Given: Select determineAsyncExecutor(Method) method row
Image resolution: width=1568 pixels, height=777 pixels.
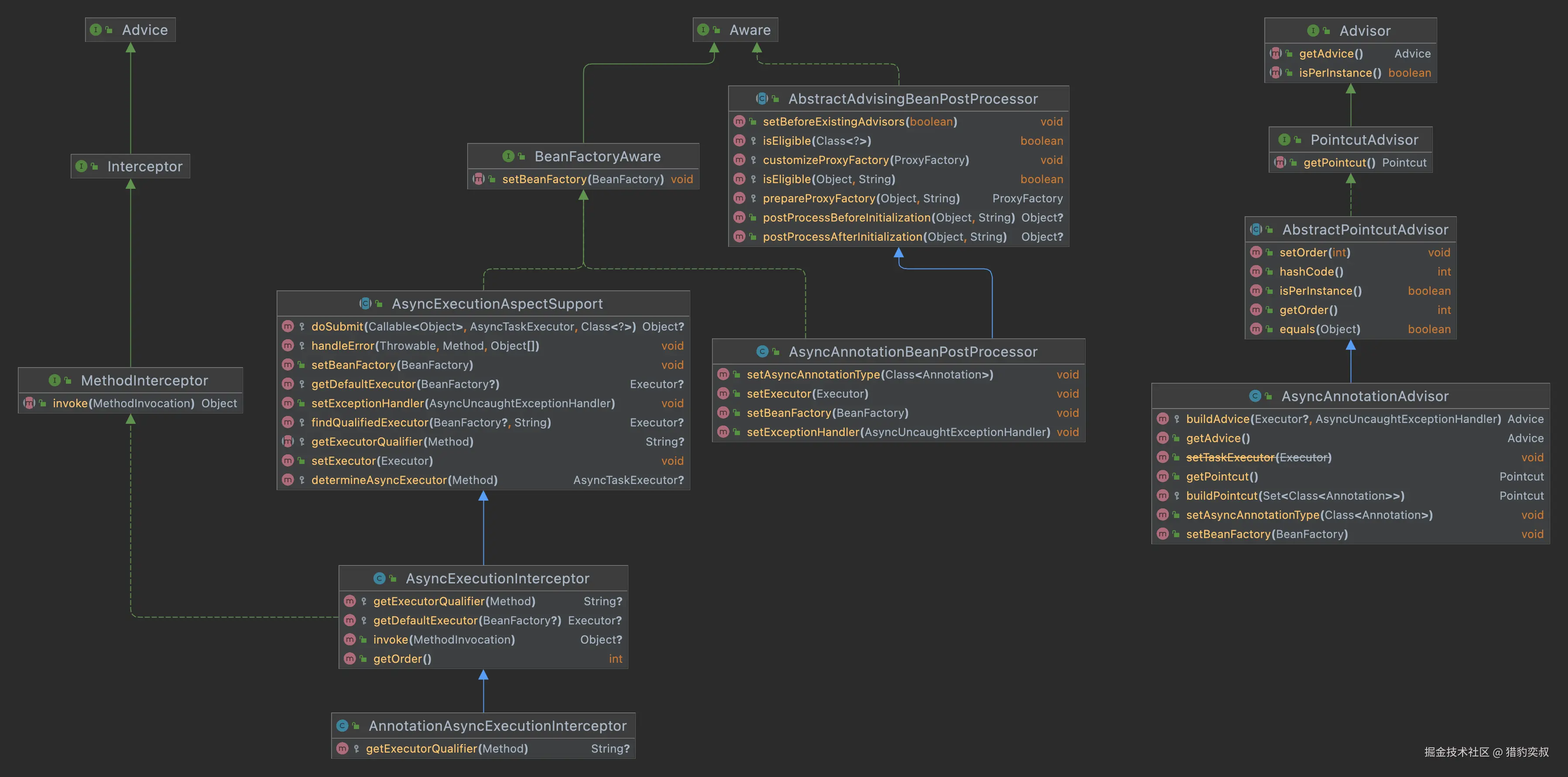Looking at the screenshot, I should (404, 480).
